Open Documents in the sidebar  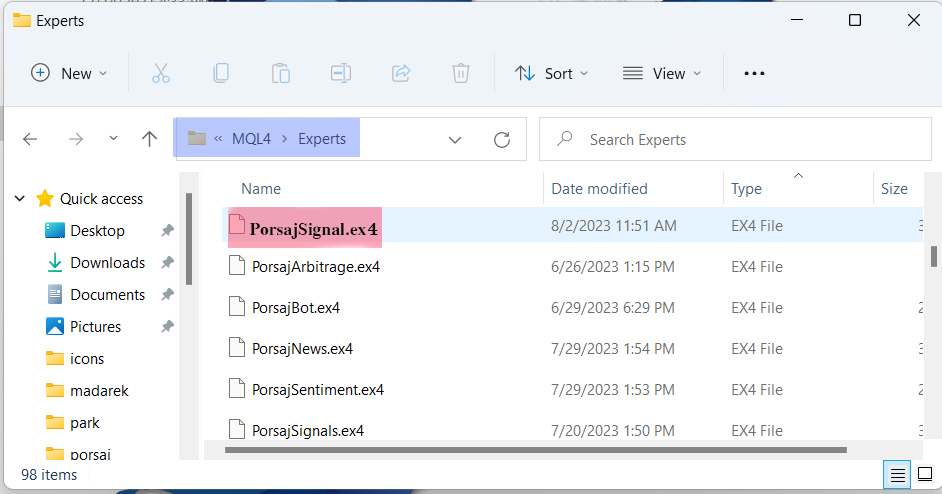coord(108,294)
